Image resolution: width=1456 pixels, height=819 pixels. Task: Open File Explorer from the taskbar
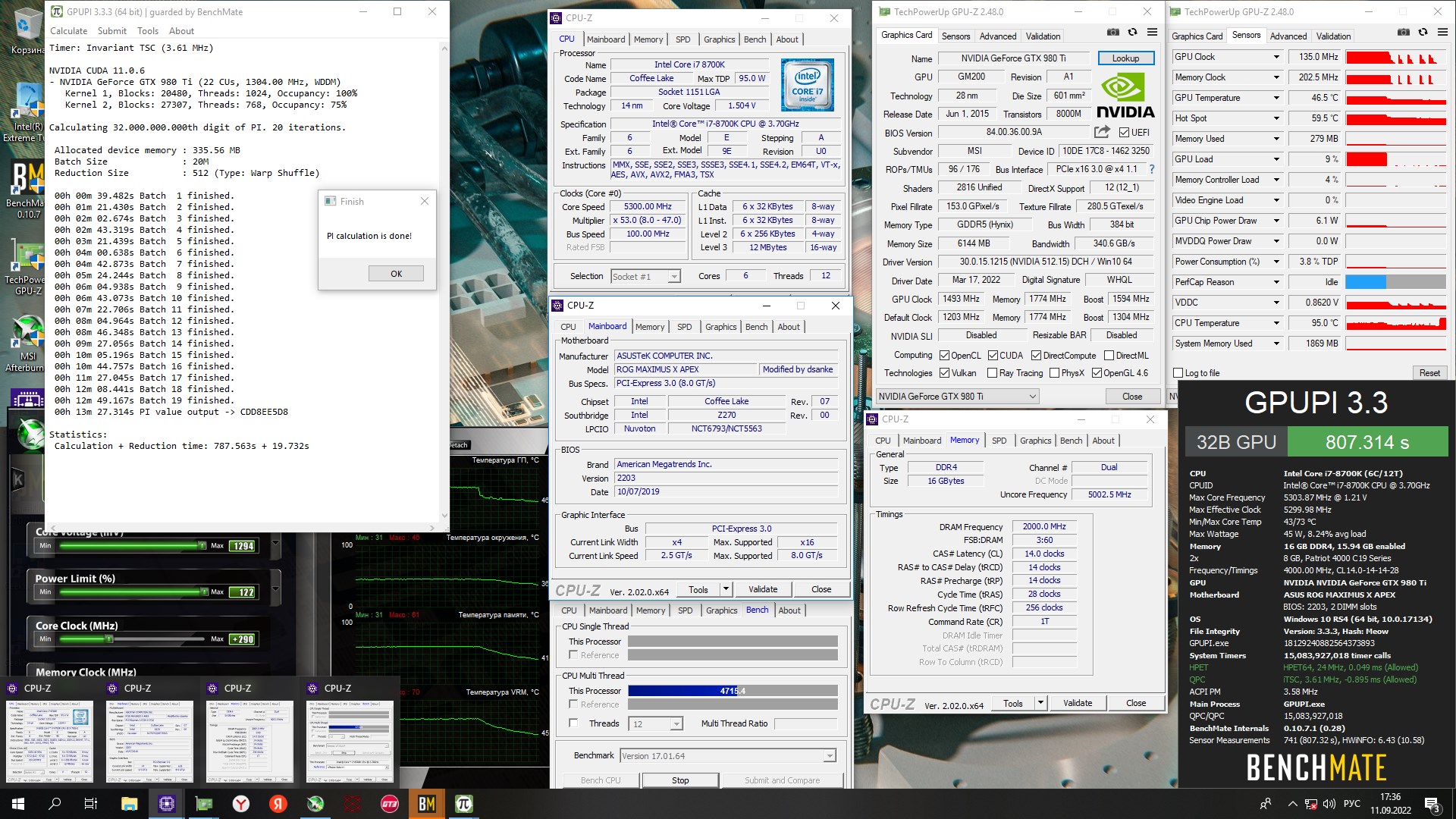coord(129,804)
